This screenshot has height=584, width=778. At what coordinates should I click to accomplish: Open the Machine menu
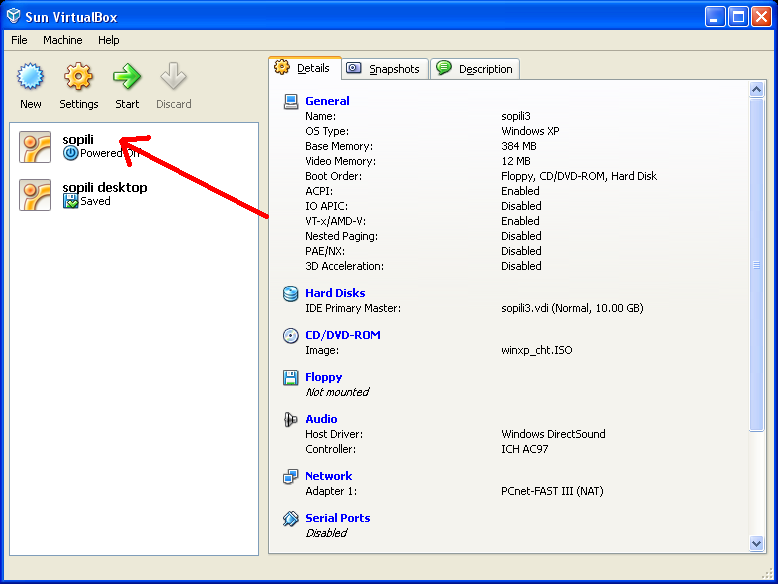coord(63,40)
